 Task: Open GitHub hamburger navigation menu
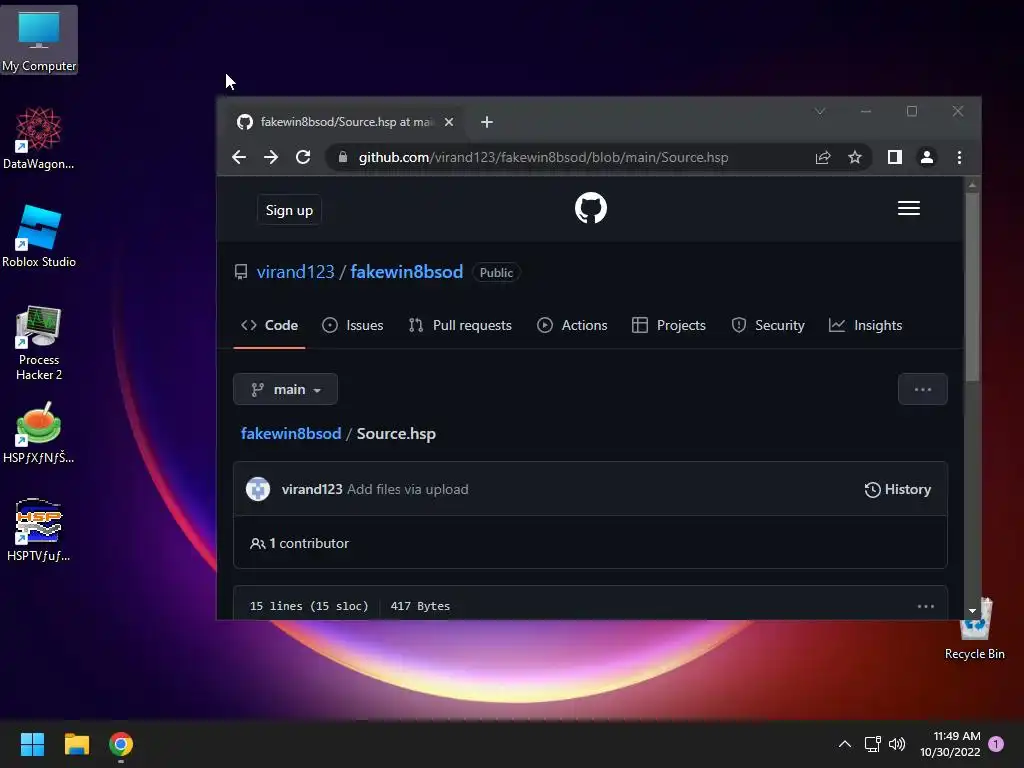click(908, 208)
